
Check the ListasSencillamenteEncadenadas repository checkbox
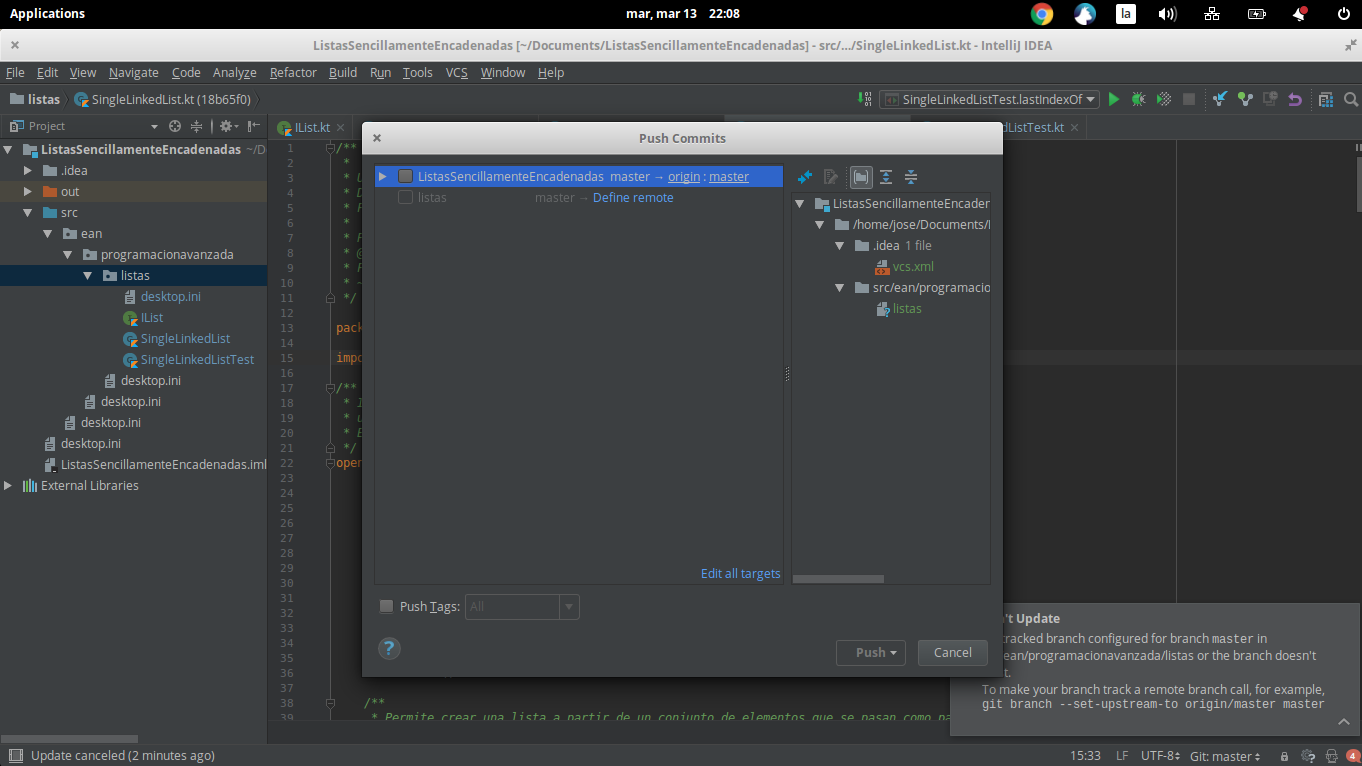(405, 176)
